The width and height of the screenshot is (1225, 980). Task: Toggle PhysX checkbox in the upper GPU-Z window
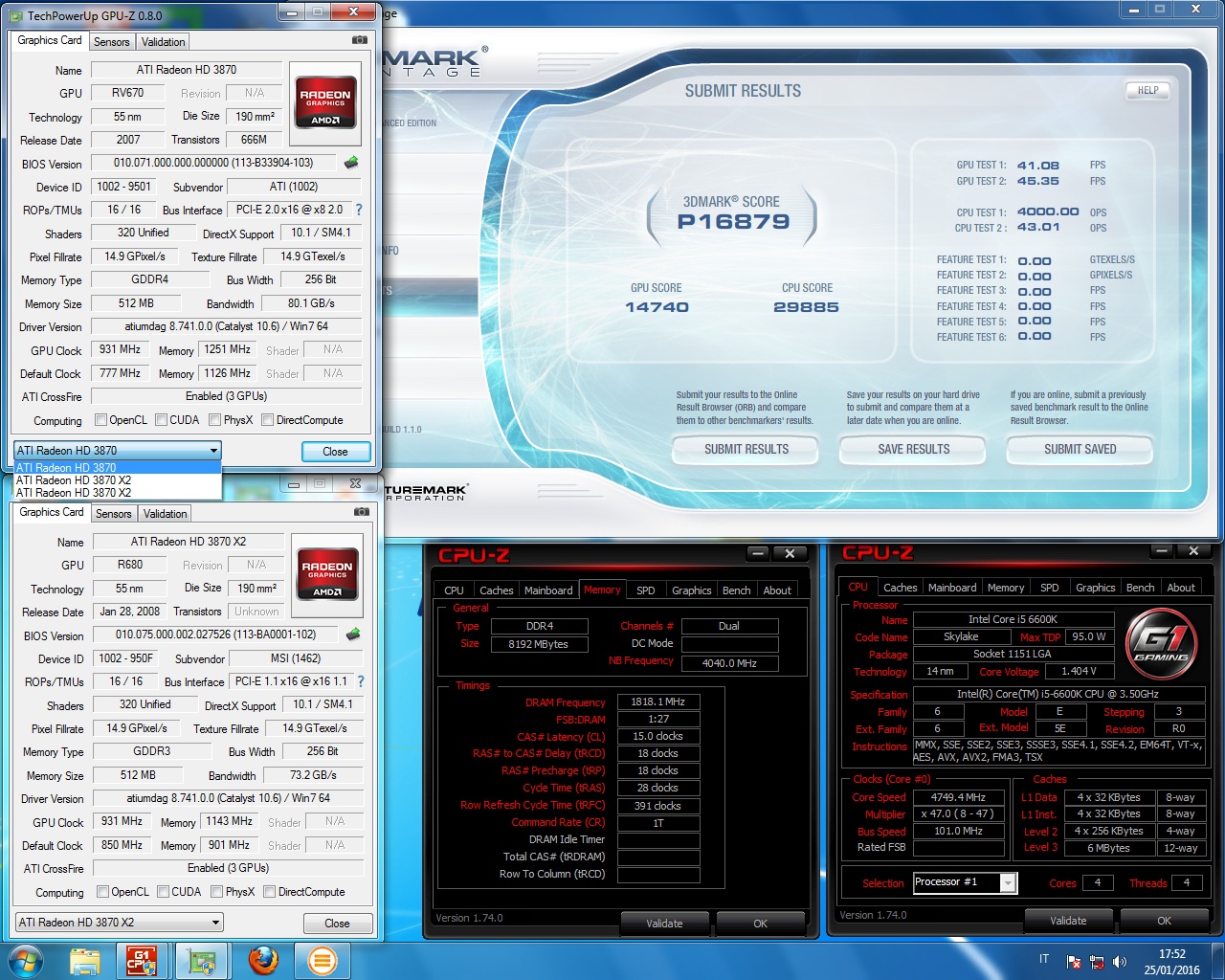[215, 419]
